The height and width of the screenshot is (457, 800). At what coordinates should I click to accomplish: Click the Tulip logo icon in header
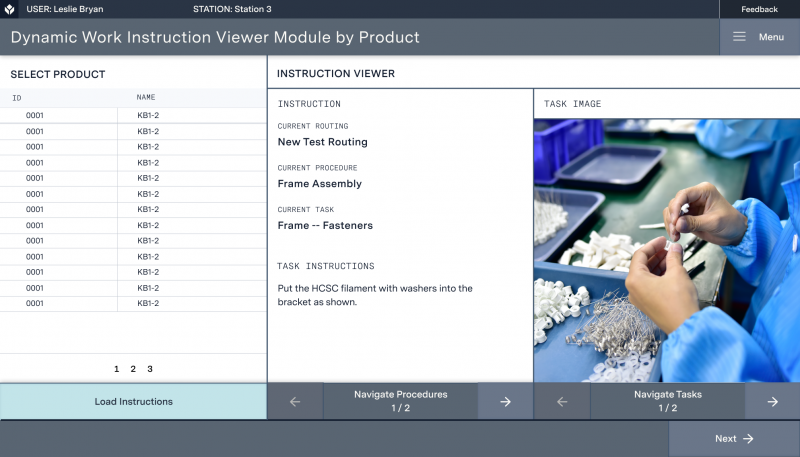click(10, 9)
